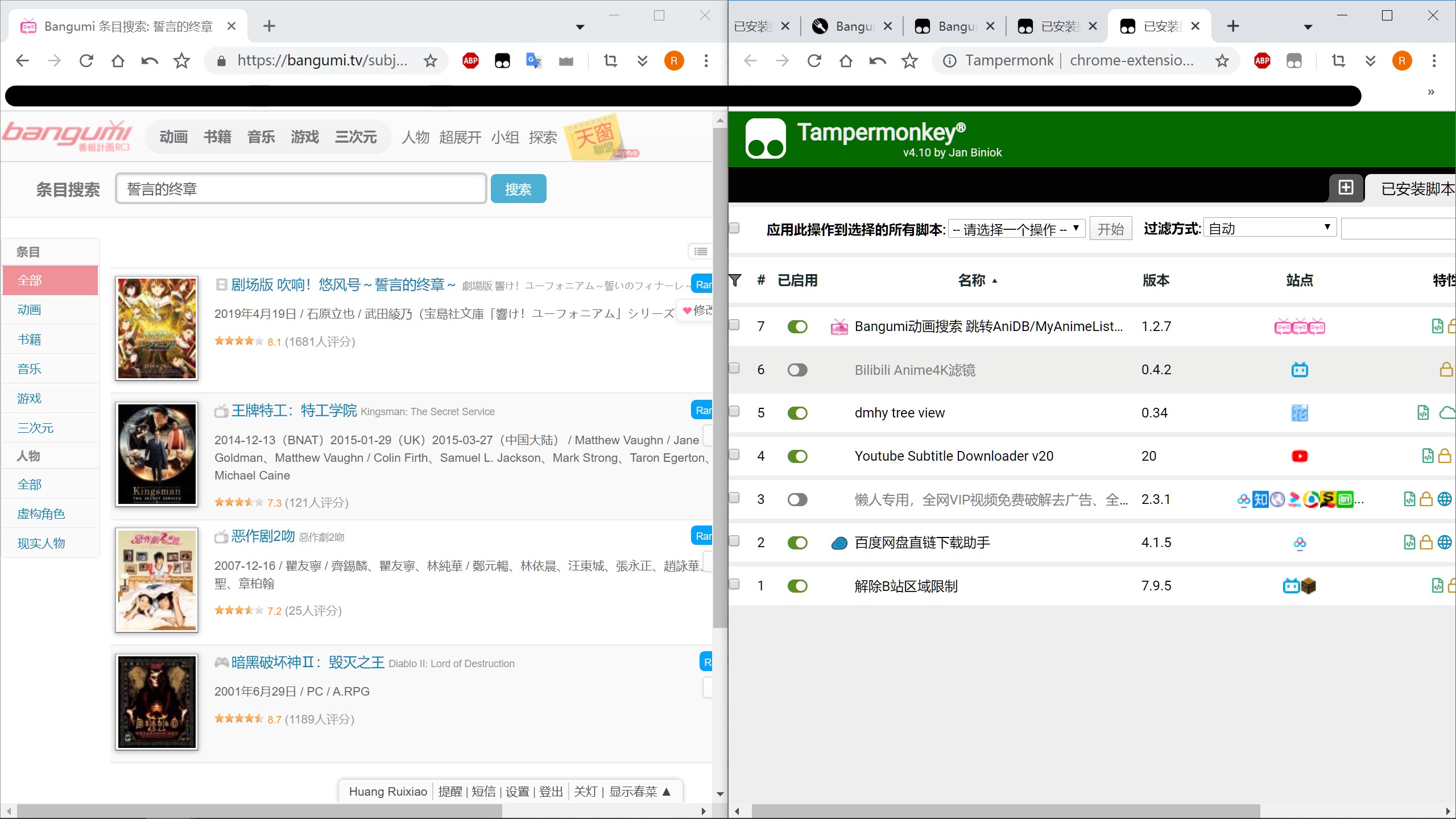The image size is (1456, 819).
Task: Click AdBlock Plus icon in right browser toolbar
Action: click(x=1262, y=60)
